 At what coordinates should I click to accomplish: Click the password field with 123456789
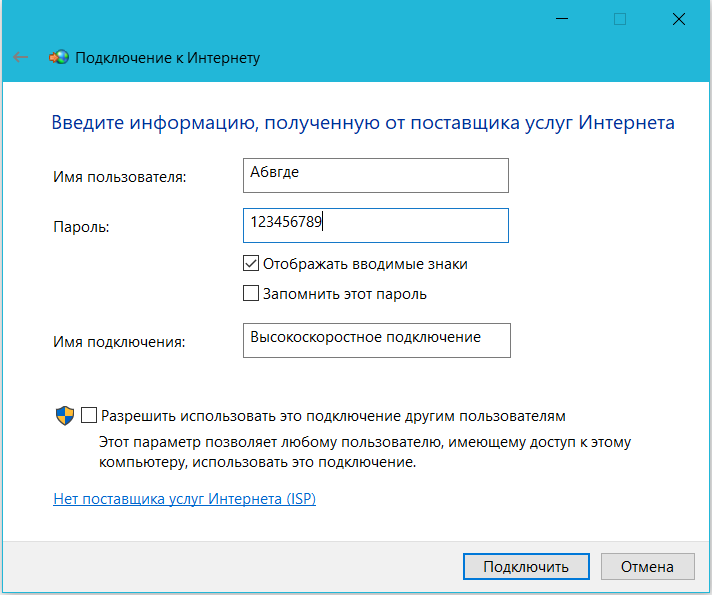[375, 225]
